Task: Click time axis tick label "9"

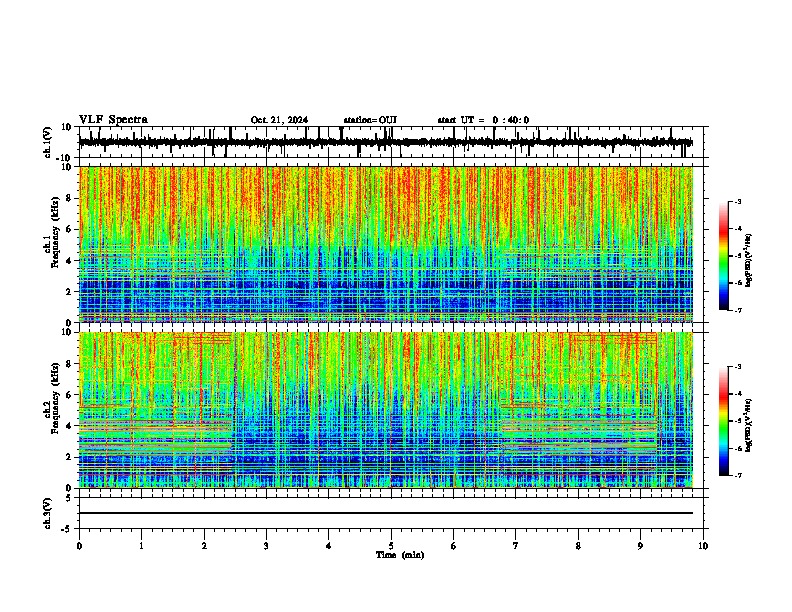Action: click(640, 546)
